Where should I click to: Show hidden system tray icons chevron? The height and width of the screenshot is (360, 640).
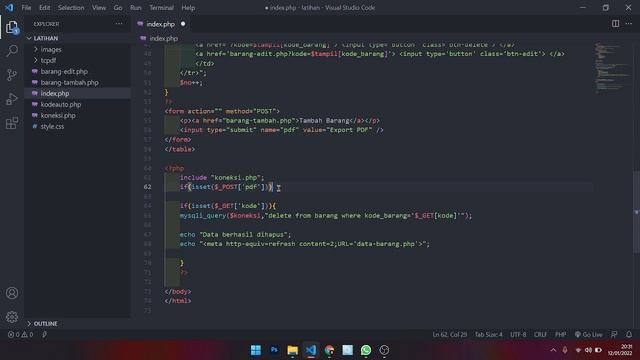pos(553,350)
